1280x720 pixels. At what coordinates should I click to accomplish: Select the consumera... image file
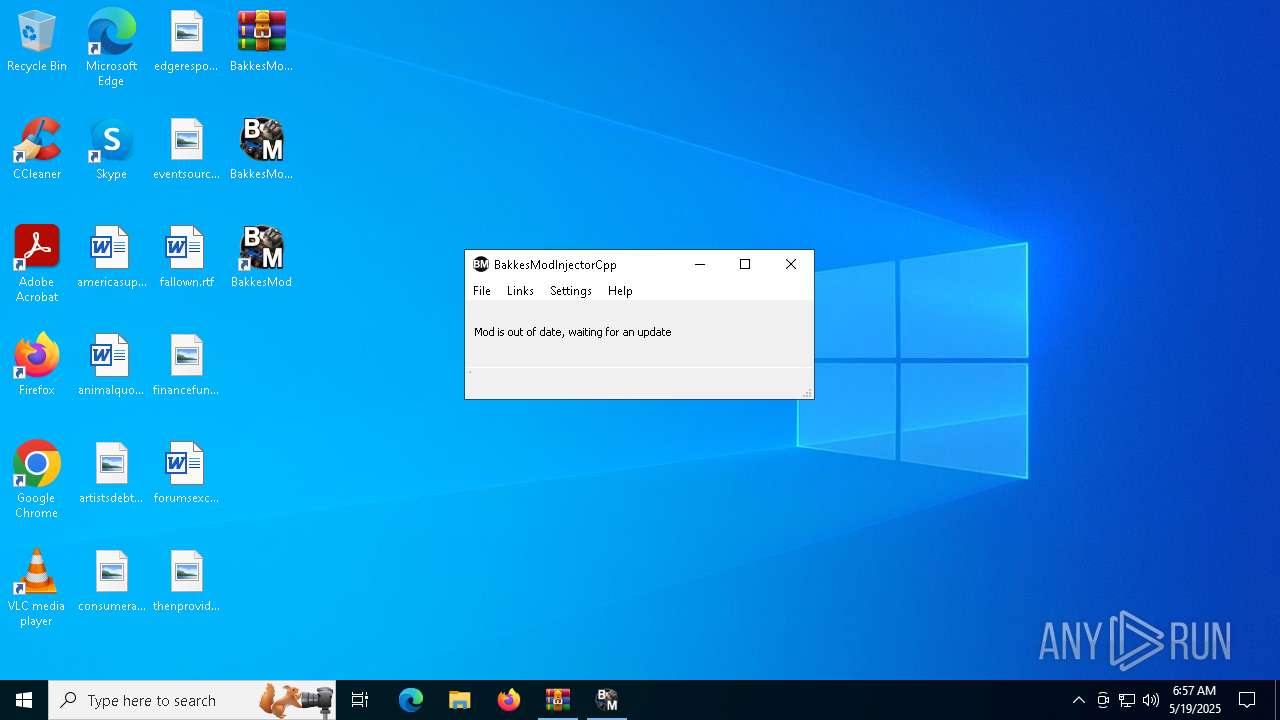pos(111,582)
